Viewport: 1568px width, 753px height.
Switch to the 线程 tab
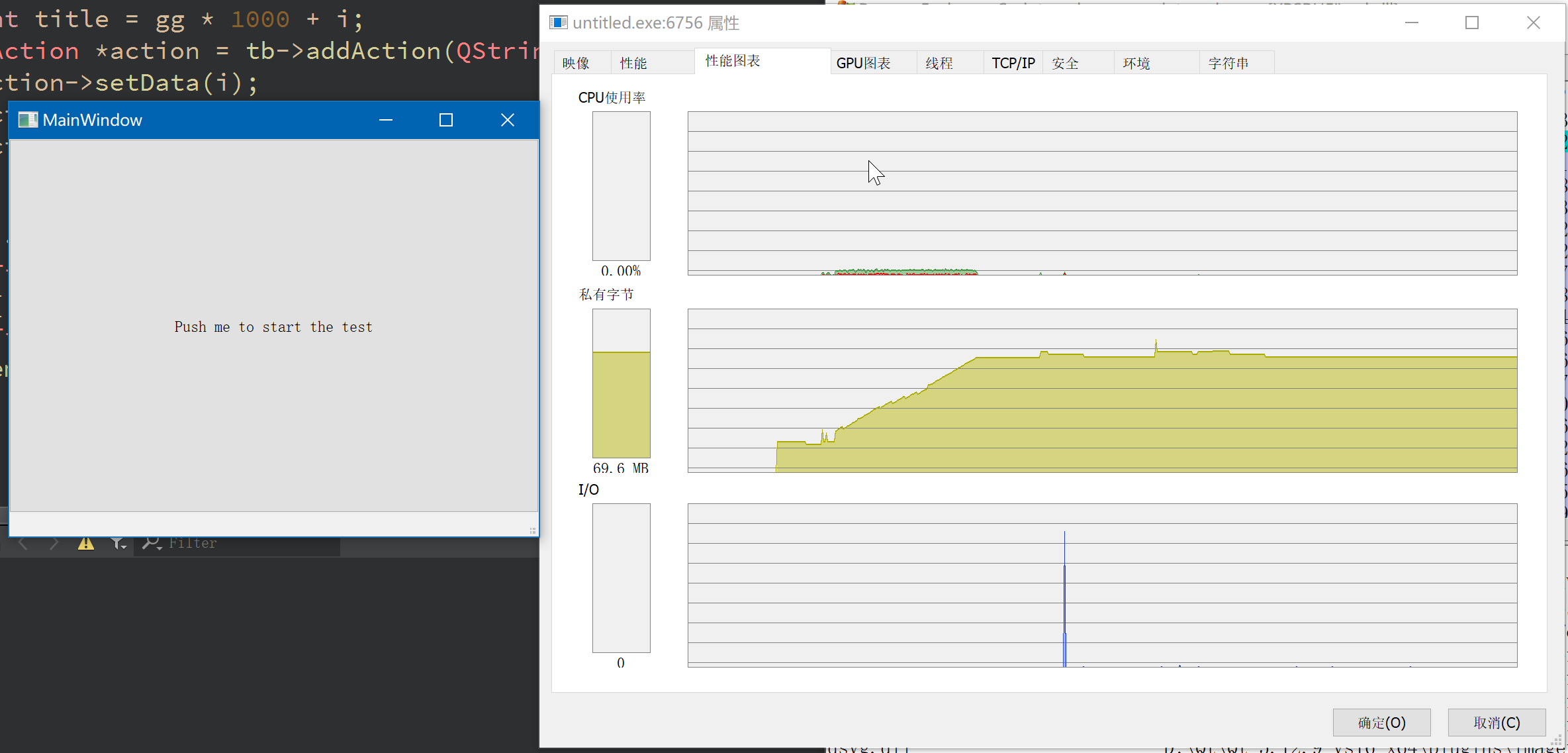click(x=939, y=63)
